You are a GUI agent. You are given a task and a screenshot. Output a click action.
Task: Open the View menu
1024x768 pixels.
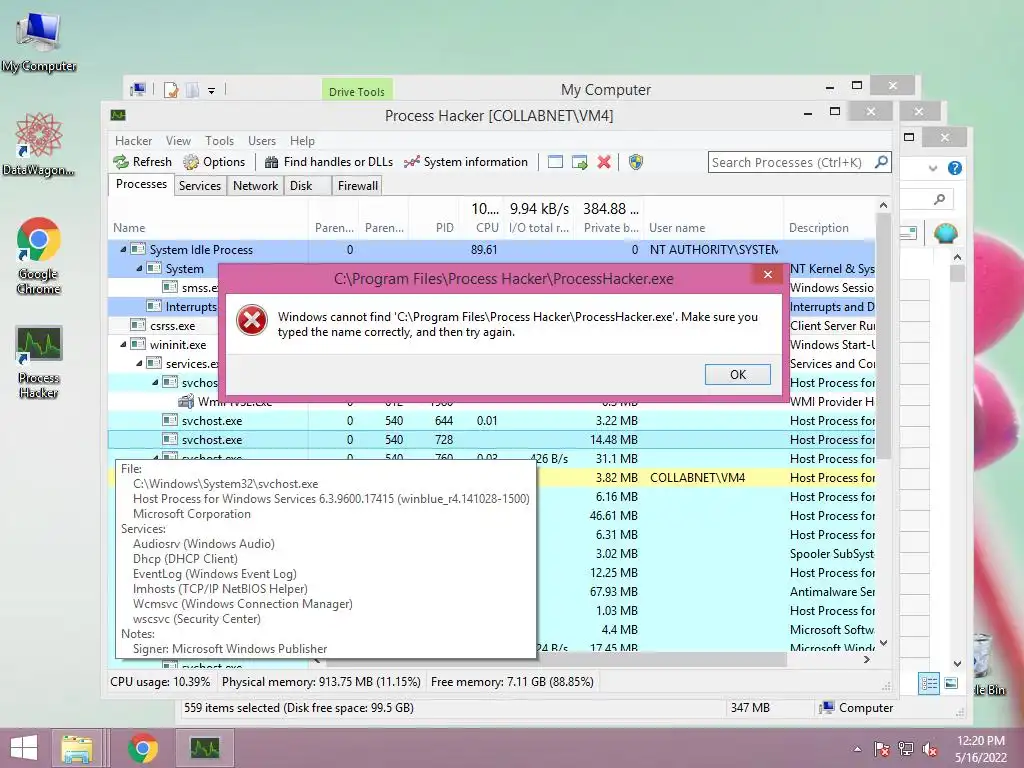click(178, 140)
